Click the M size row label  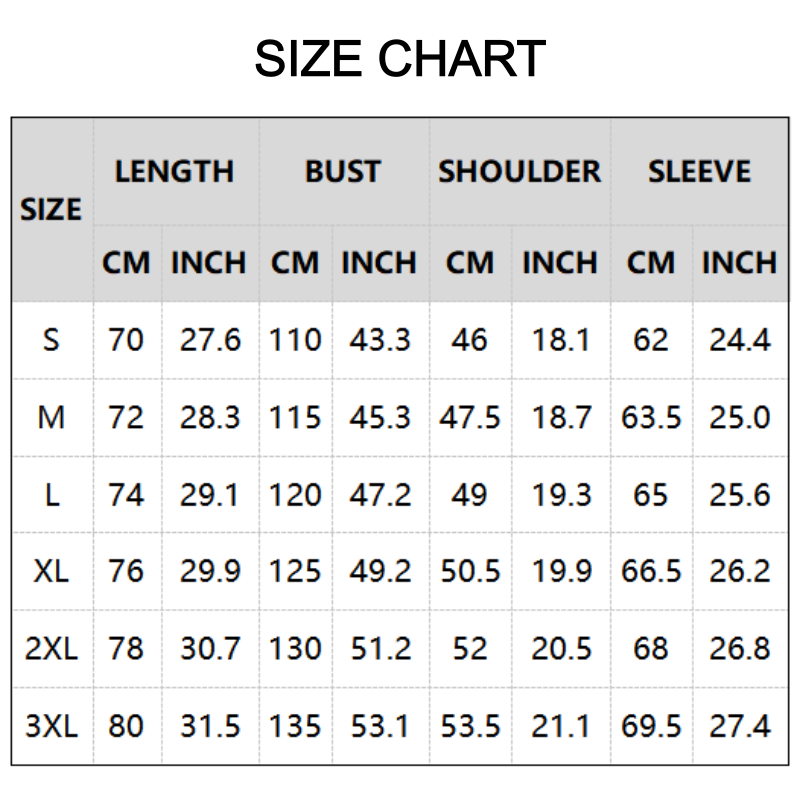click(x=51, y=417)
